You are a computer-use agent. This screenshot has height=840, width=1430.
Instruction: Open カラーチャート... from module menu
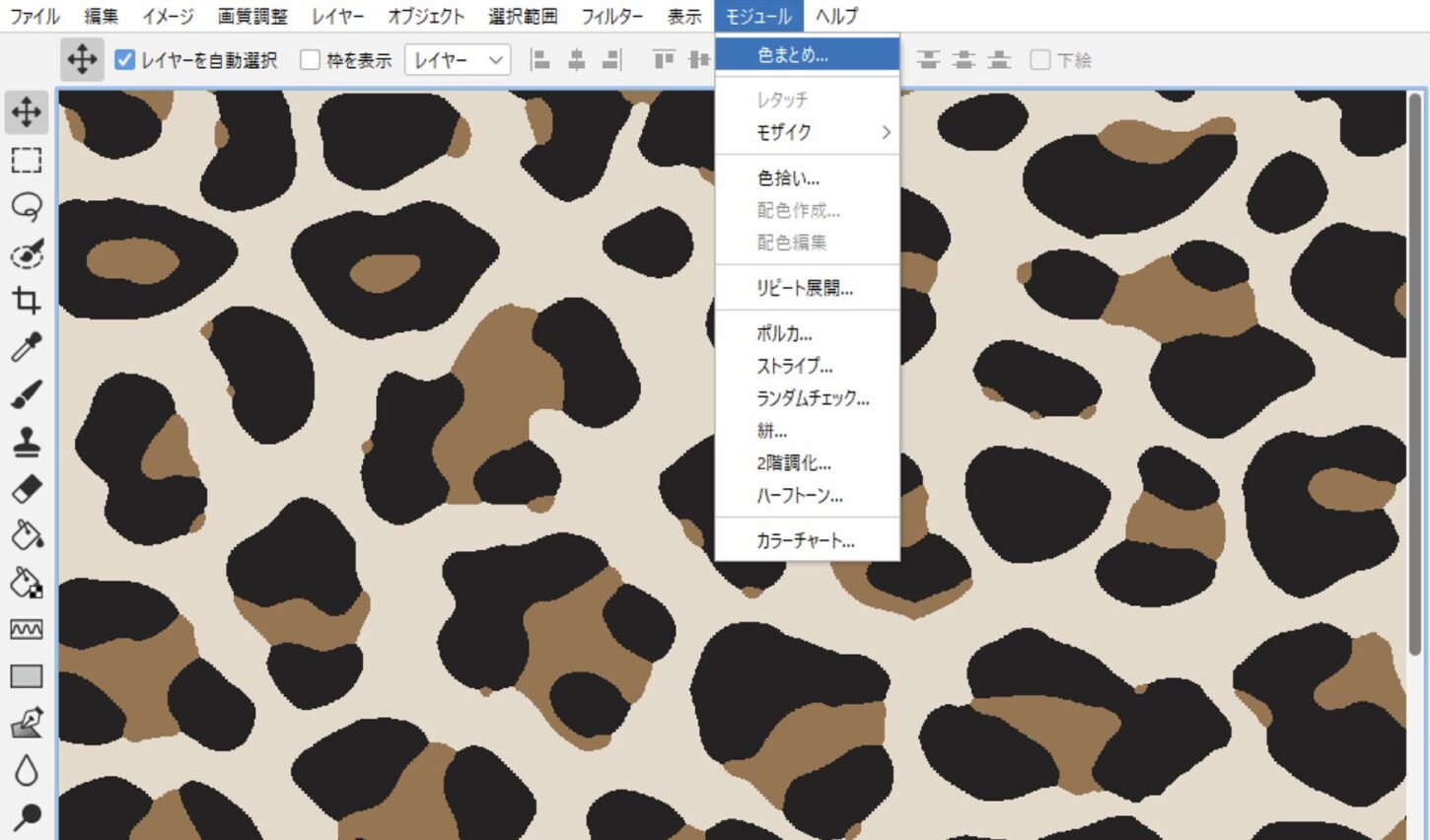click(807, 540)
